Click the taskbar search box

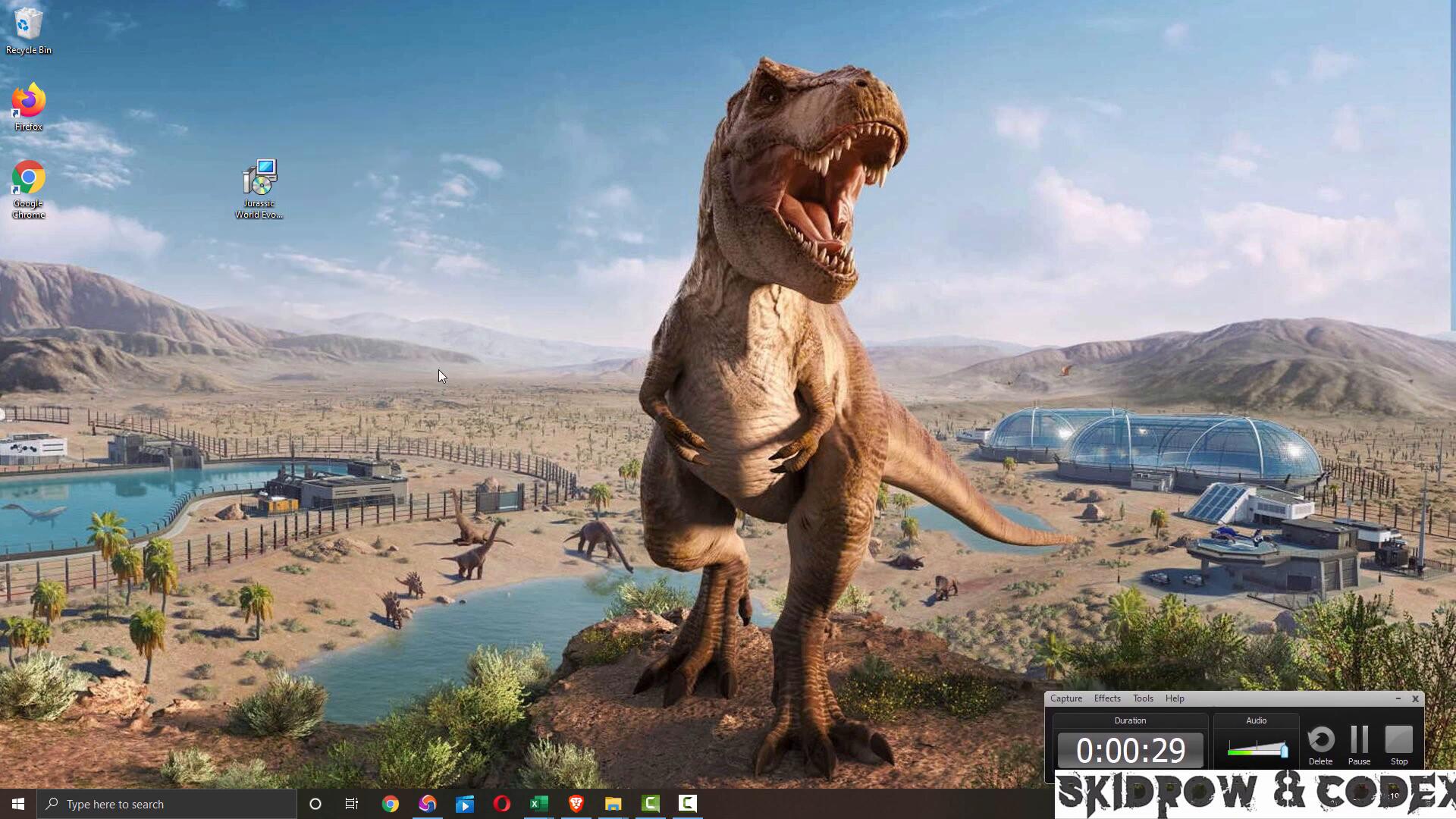tap(167, 804)
